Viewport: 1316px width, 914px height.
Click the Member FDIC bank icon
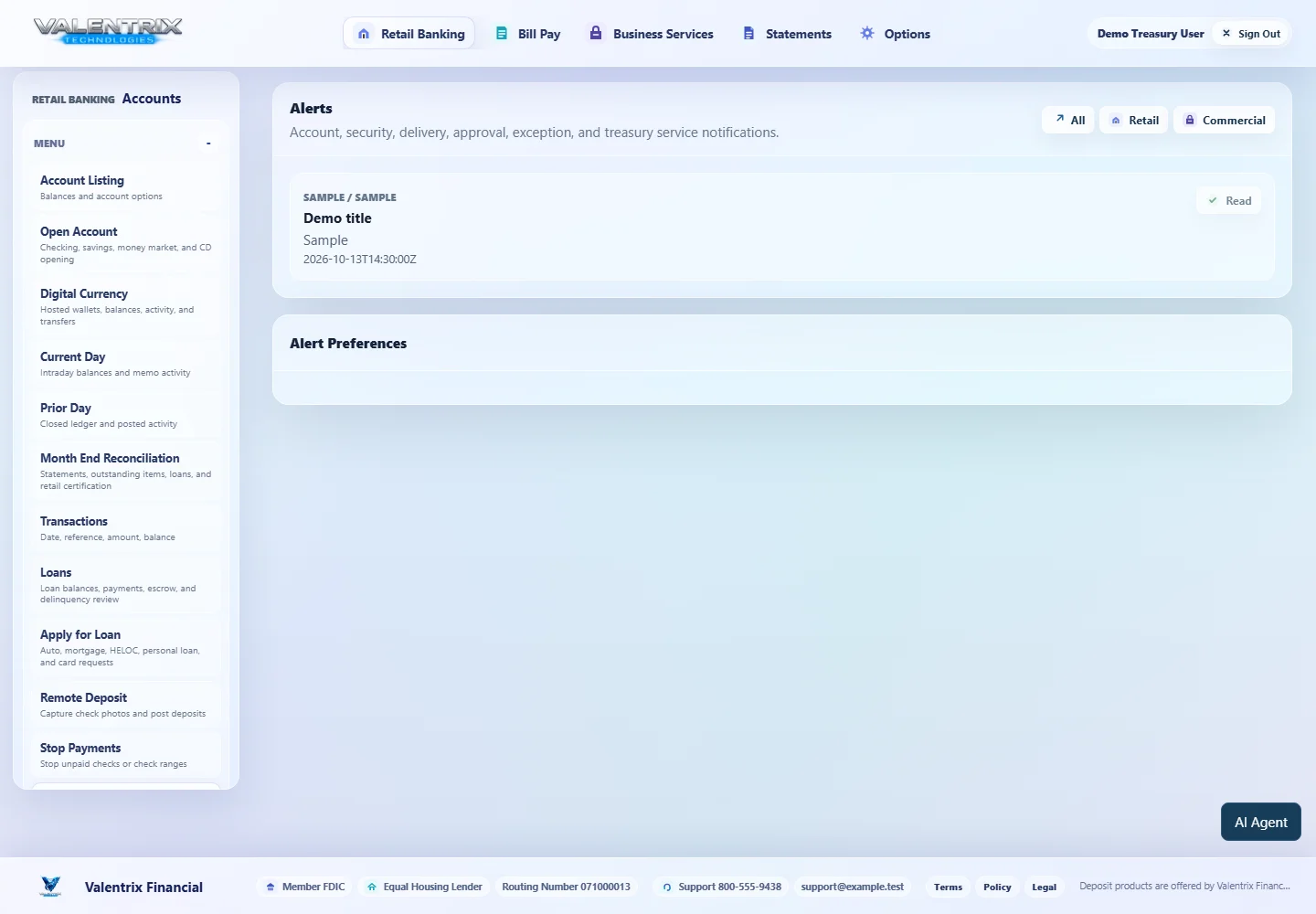point(271,887)
